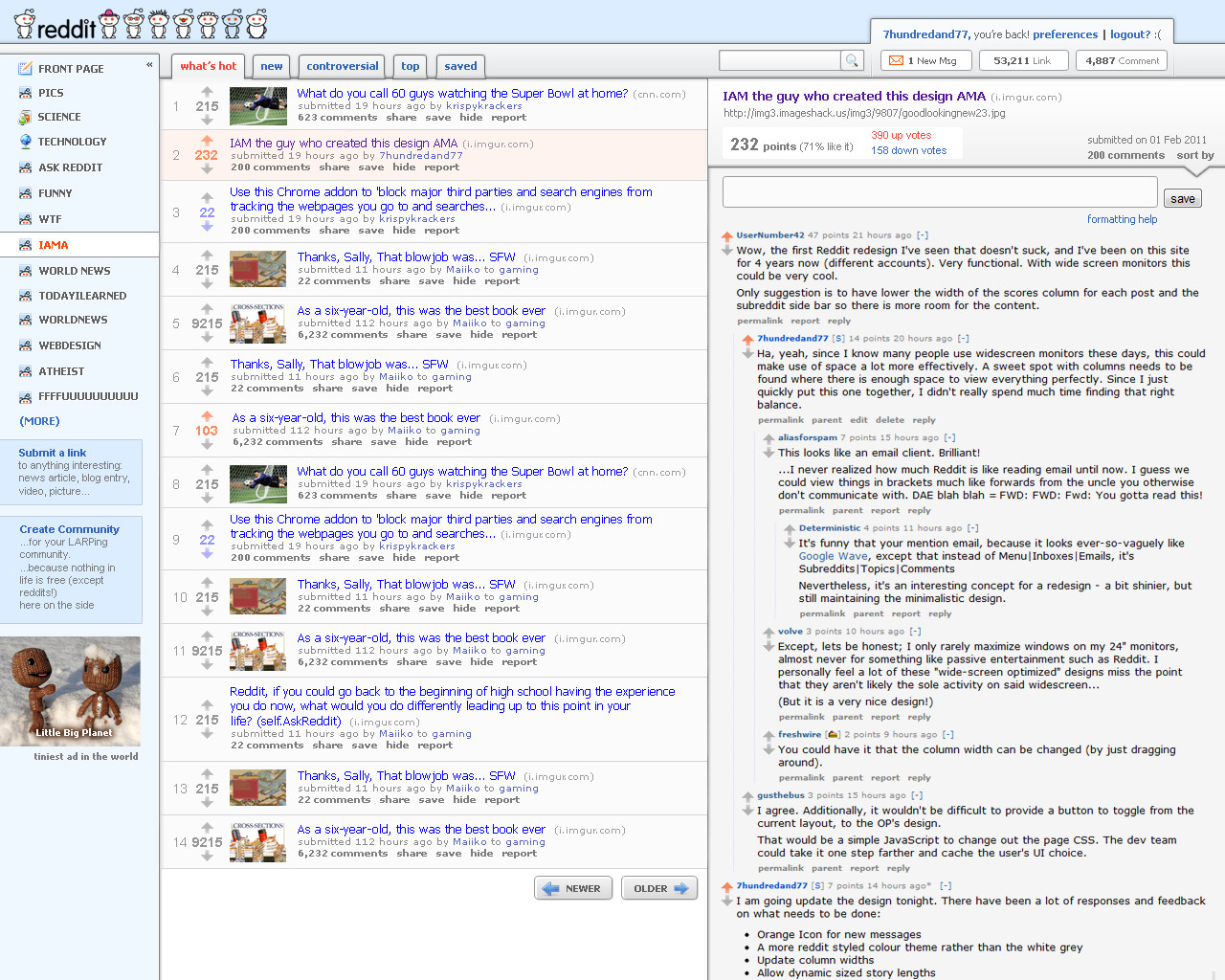Click the WORLDNEWS sidebar icon

pyautogui.click(x=25, y=320)
